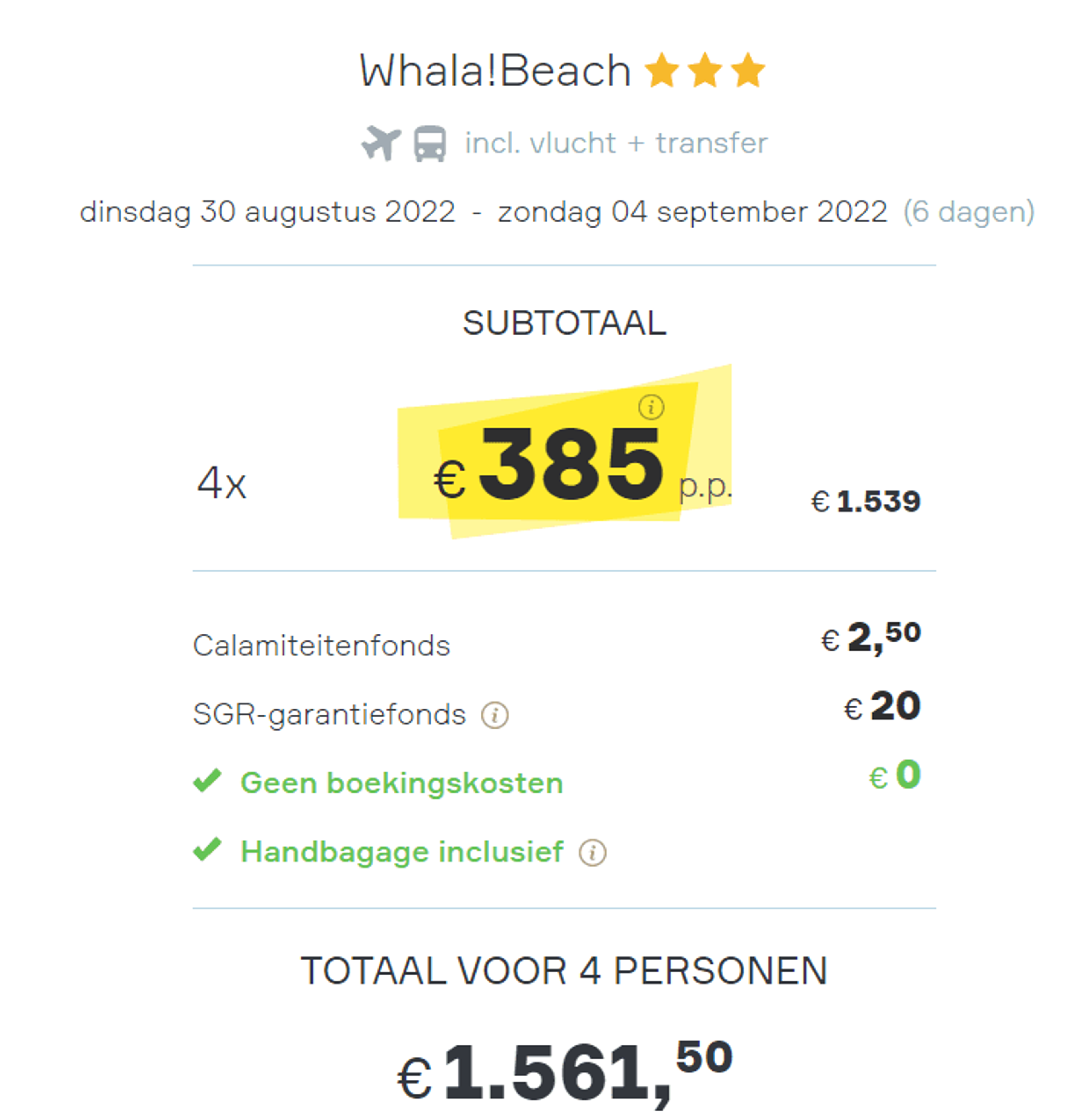Viewport: 1092px width, 1120px height.
Task: Click the Calamiteitenfonds row label
Action: pos(321,645)
